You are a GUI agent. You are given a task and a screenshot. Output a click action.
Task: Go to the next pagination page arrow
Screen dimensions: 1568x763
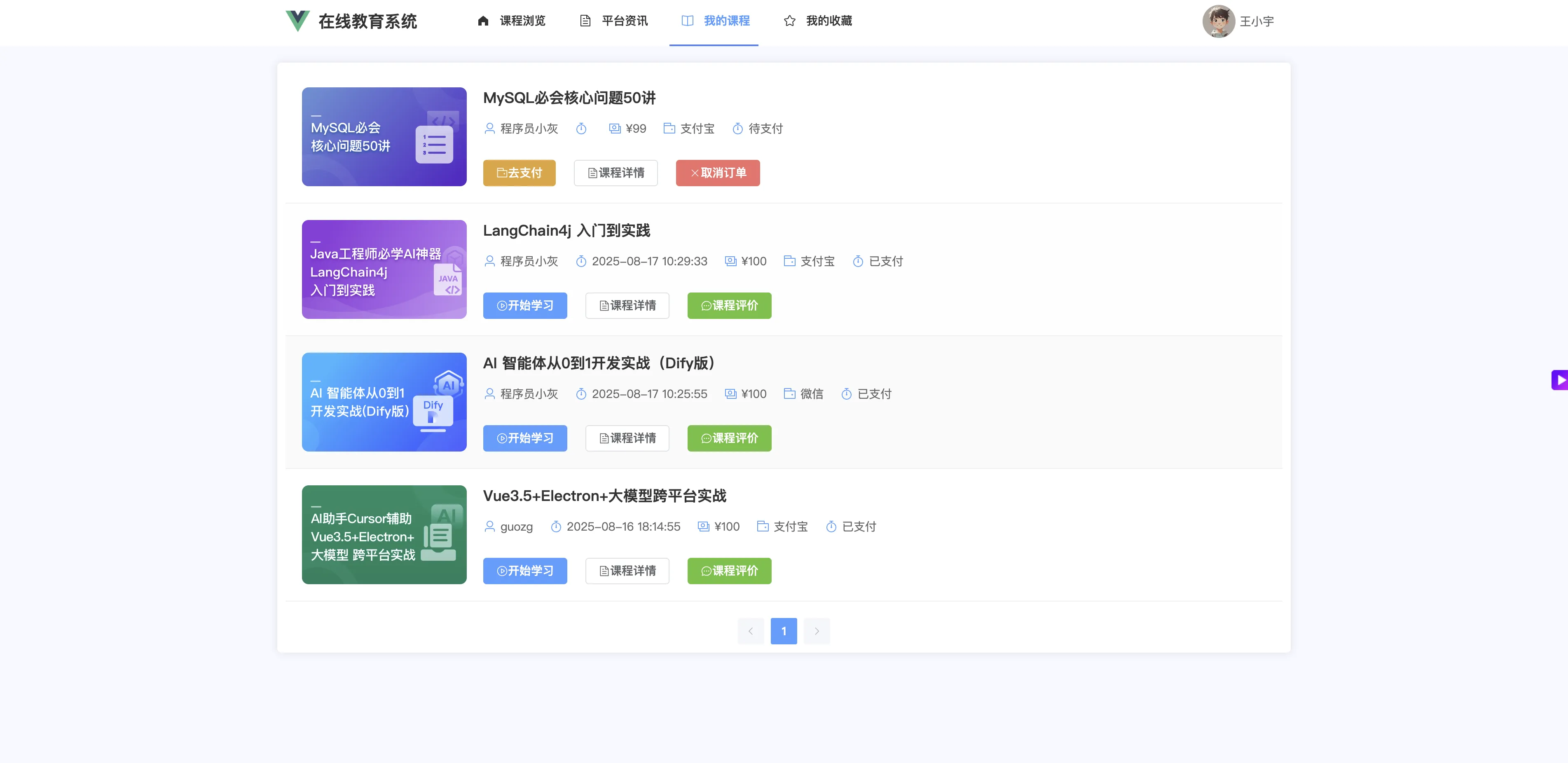click(816, 631)
